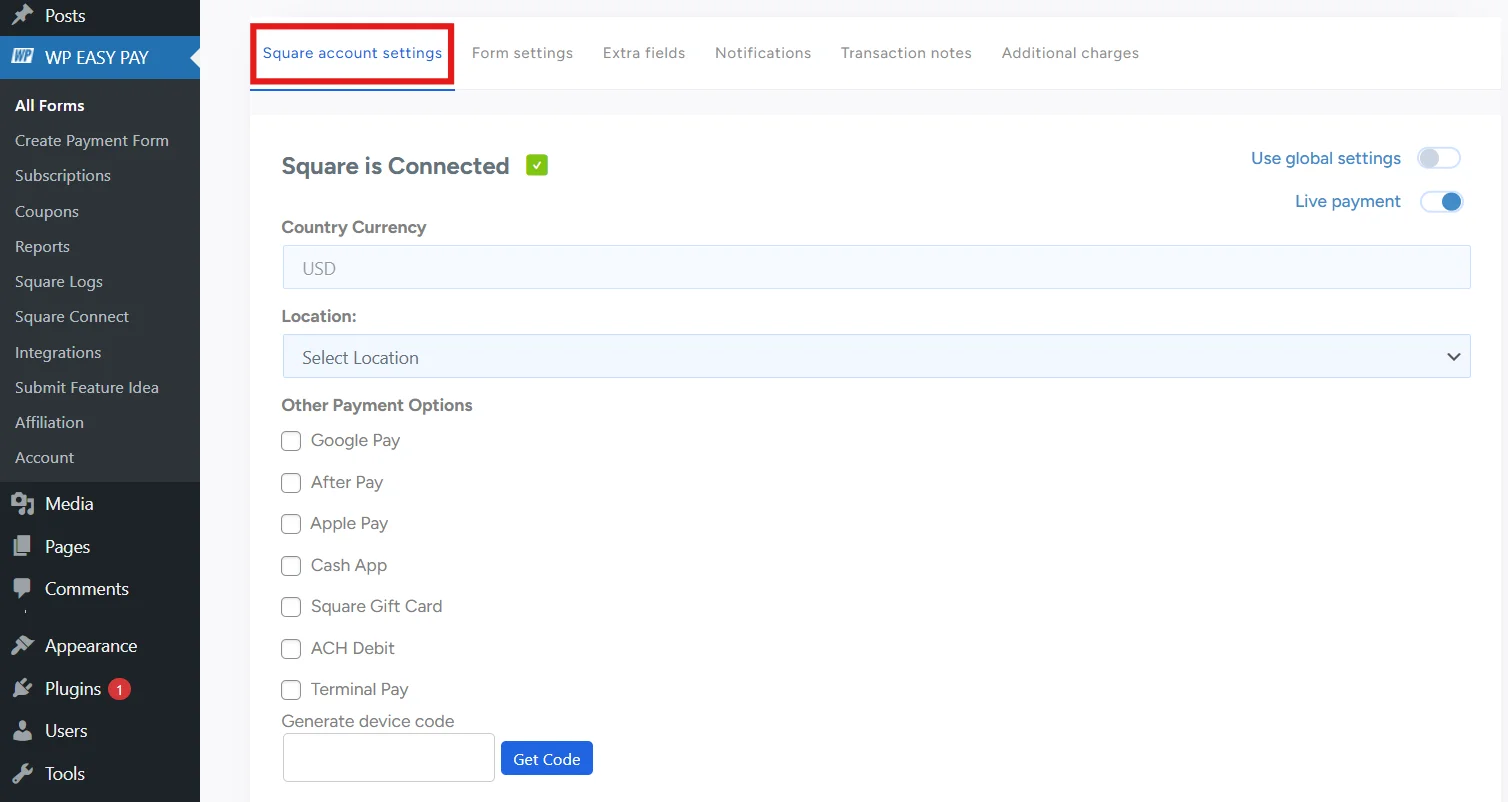
Task: Switch to Transaction notes tab
Action: [906, 53]
